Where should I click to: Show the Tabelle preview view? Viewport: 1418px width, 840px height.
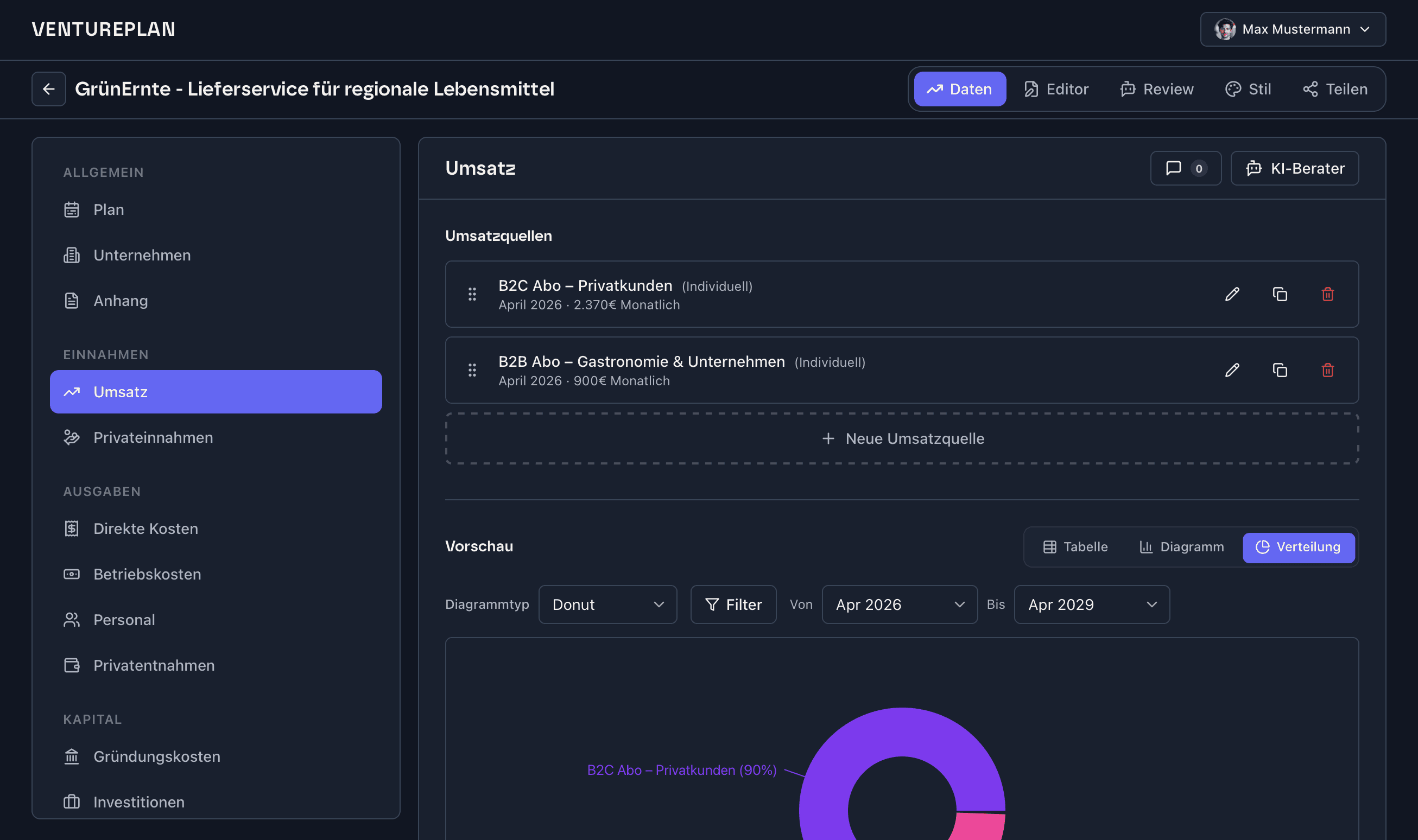click(x=1075, y=547)
